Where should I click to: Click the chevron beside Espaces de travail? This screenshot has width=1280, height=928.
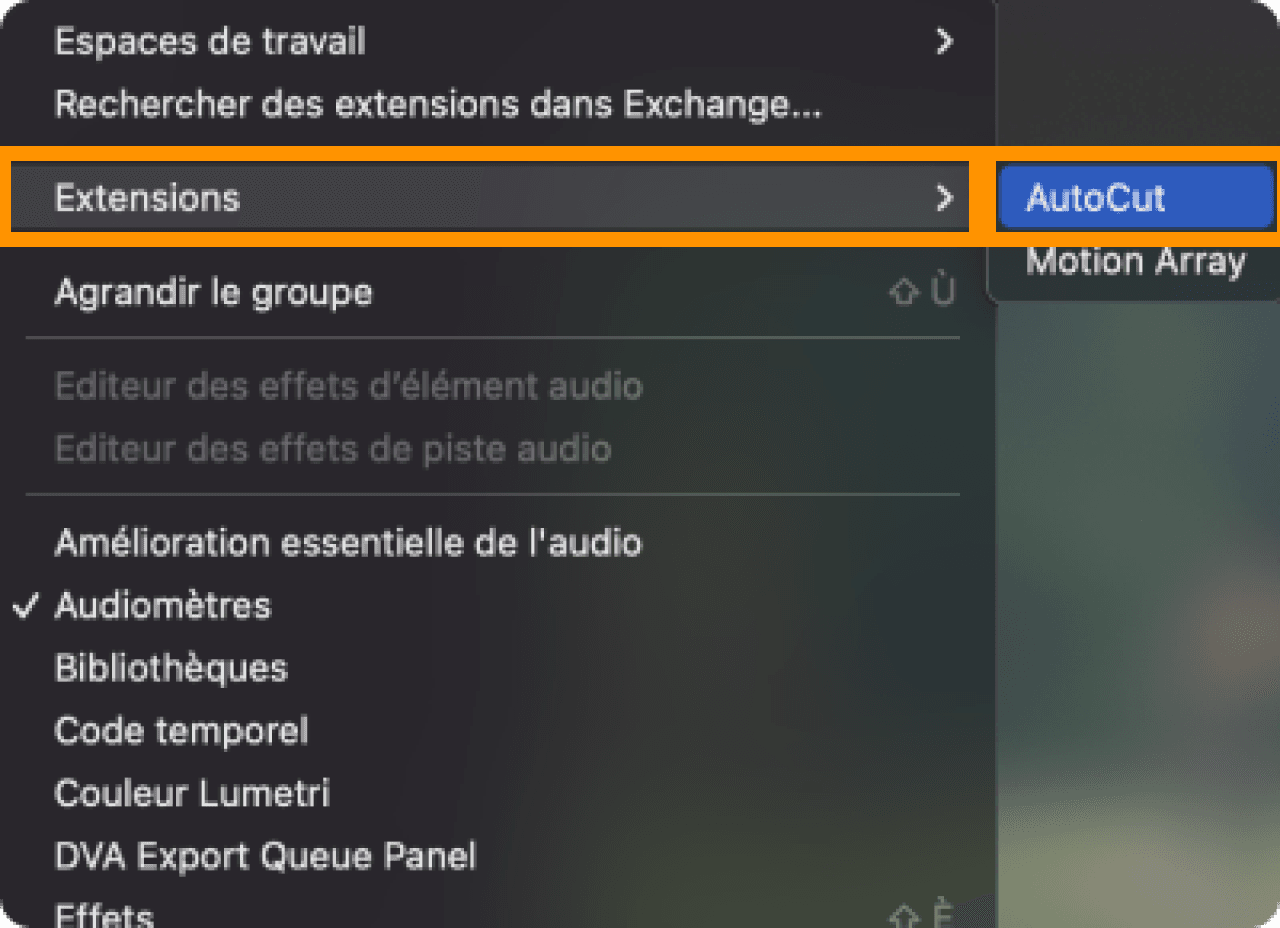945,41
